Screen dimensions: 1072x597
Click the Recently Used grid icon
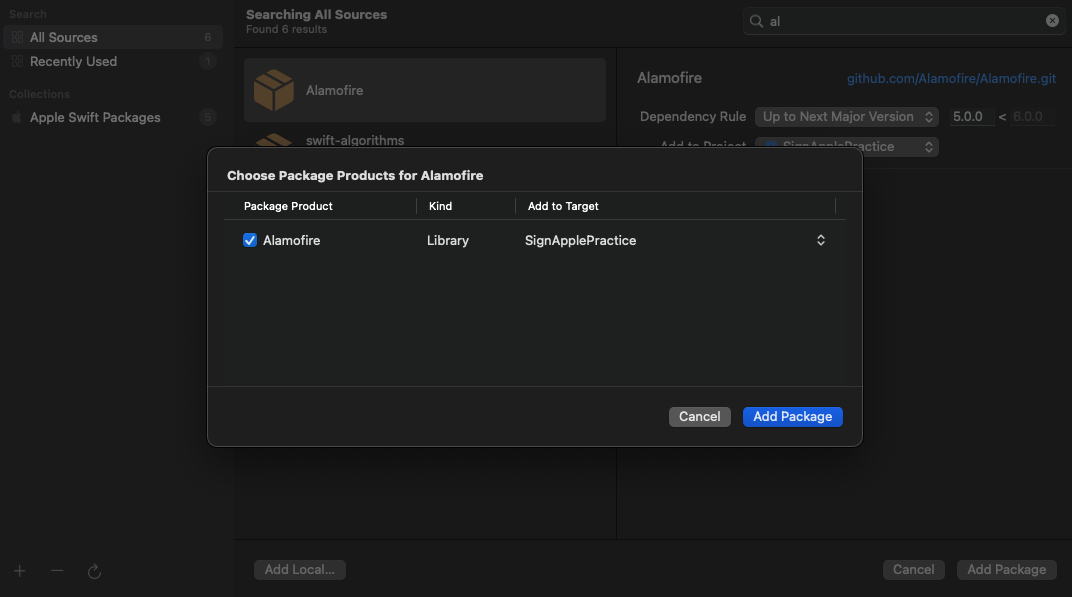(17, 62)
